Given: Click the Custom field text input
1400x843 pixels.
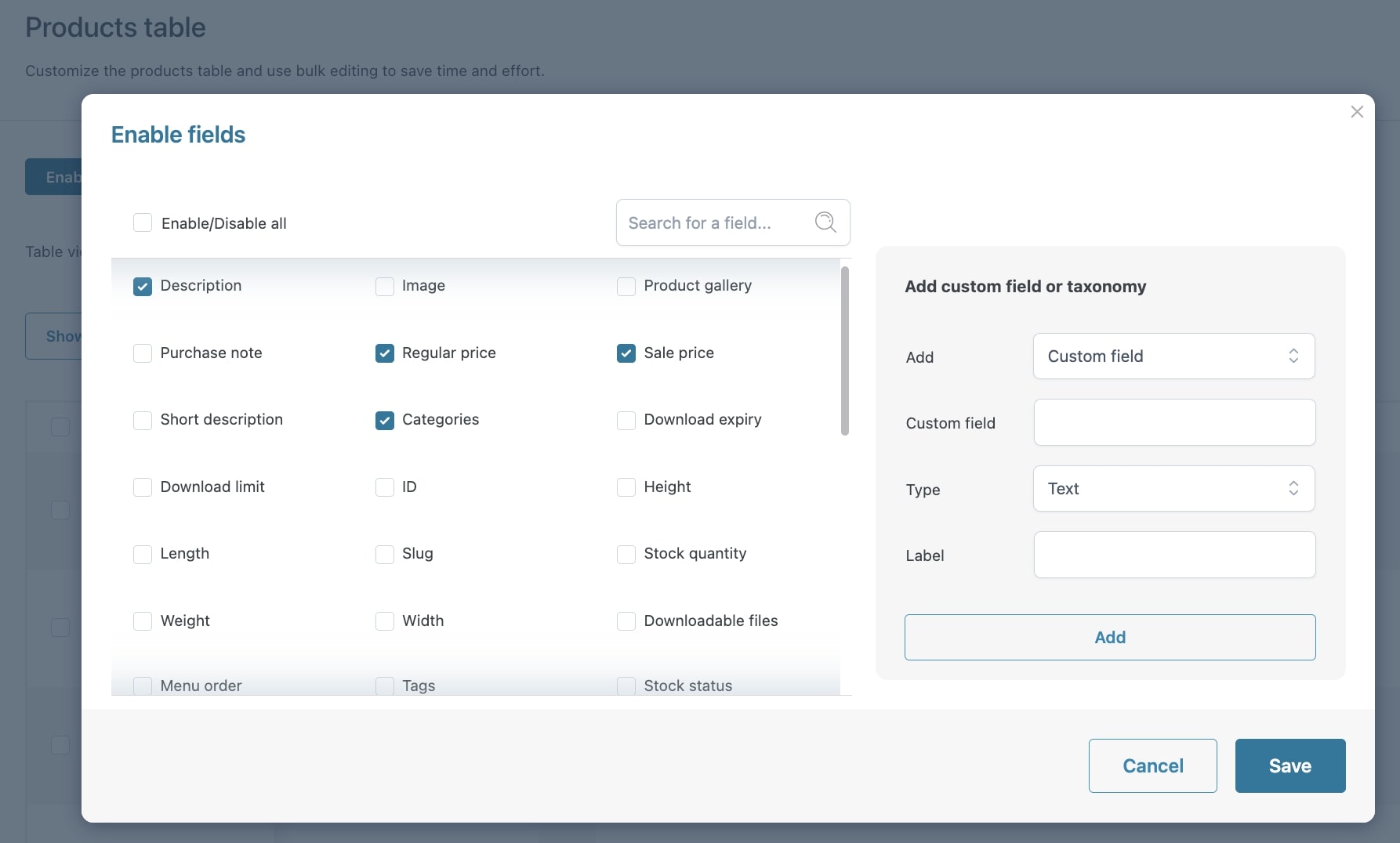Looking at the screenshot, I should [1174, 422].
